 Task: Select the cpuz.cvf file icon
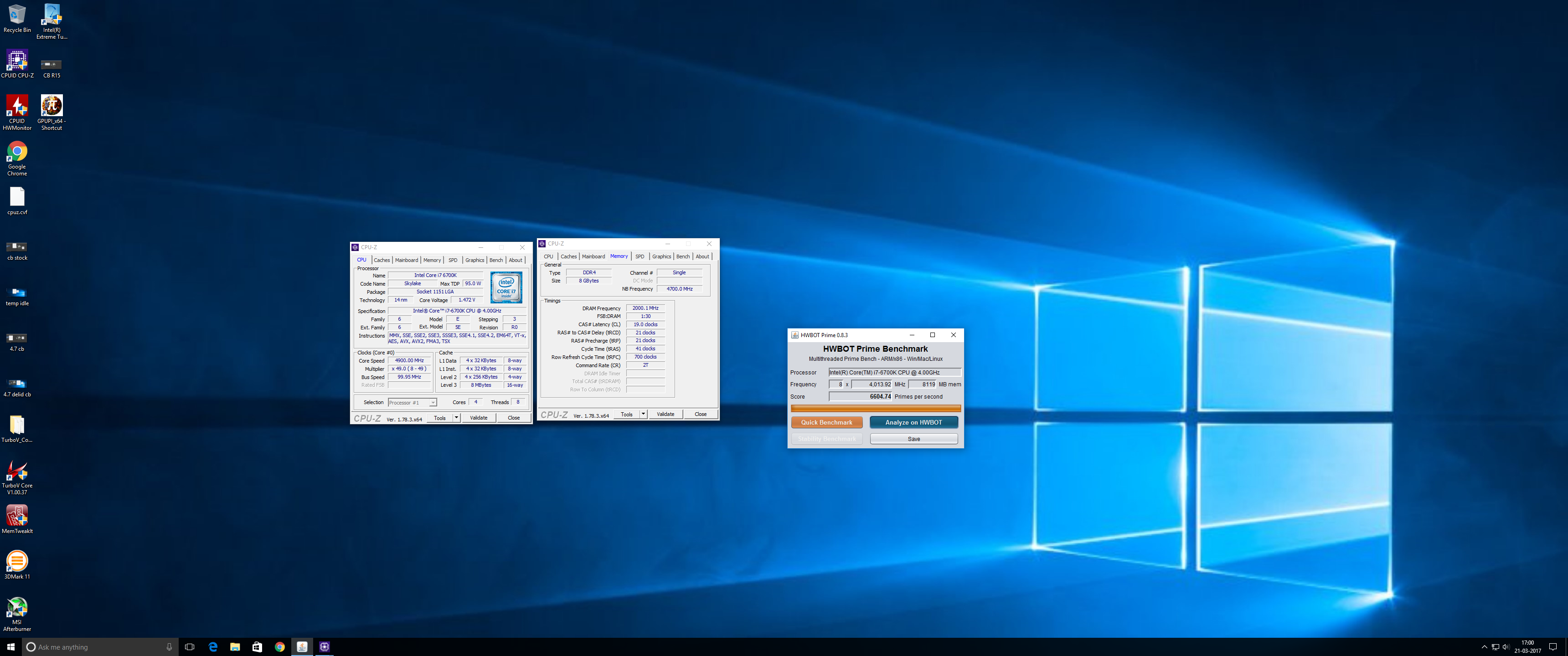coord(17,201)
